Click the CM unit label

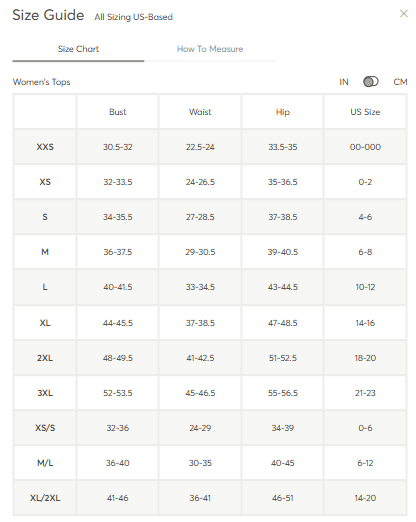tap(400, 82)
